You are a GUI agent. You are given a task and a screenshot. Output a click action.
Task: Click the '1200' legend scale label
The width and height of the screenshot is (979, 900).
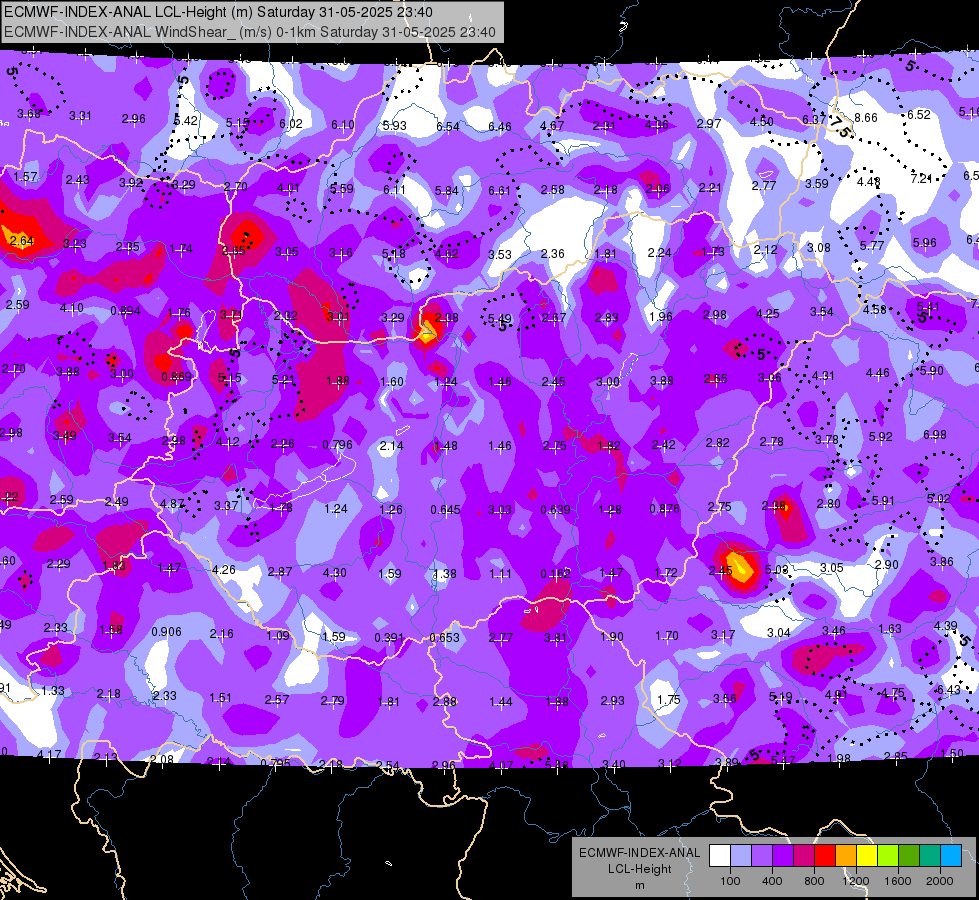pos(855,881)
